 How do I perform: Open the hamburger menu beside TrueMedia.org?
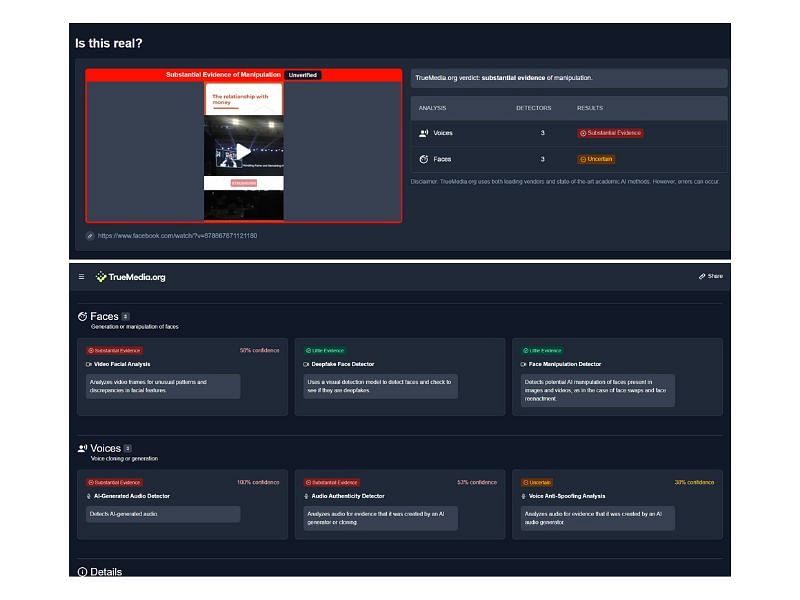[81, 277]
